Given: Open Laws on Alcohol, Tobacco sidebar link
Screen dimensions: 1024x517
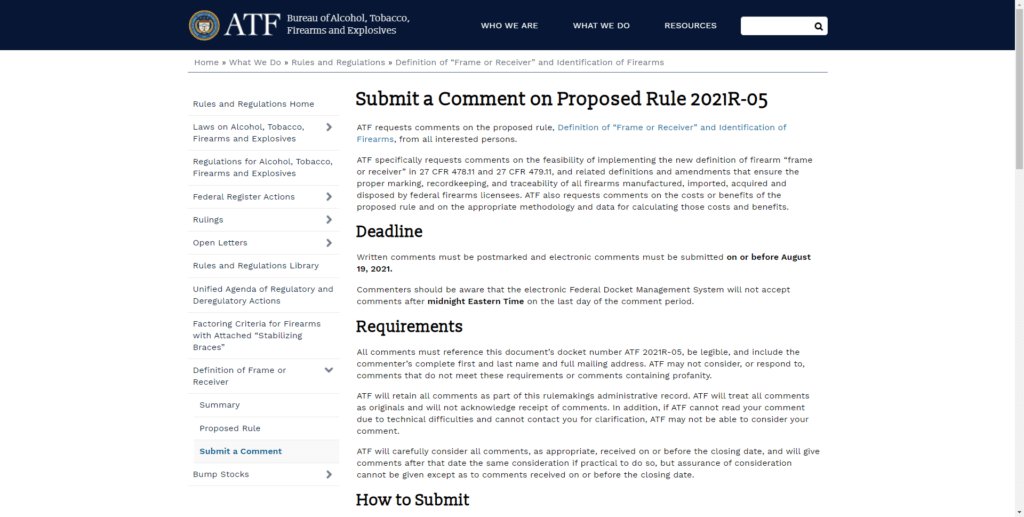Looking at the screenshot, I should pos(248,133).
